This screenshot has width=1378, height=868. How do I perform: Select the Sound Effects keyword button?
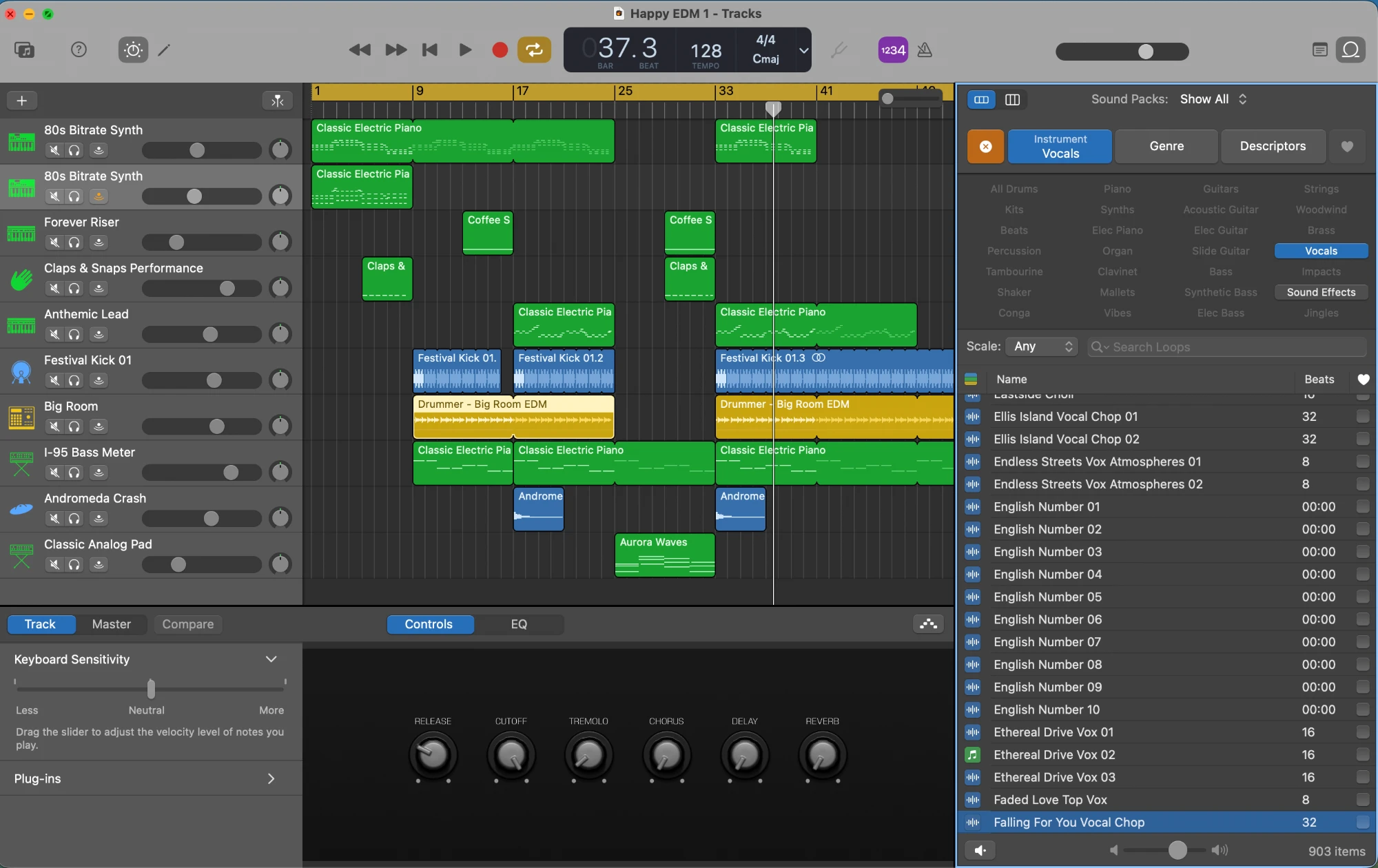[1321, 292]
